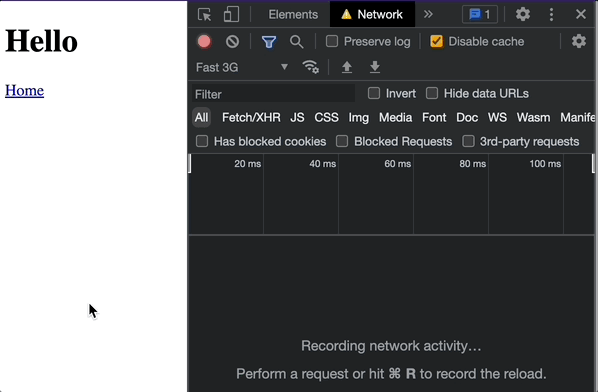Tick the Invert filter checkbox
Screen dimensions: 598x392
[x=374, y=93]
